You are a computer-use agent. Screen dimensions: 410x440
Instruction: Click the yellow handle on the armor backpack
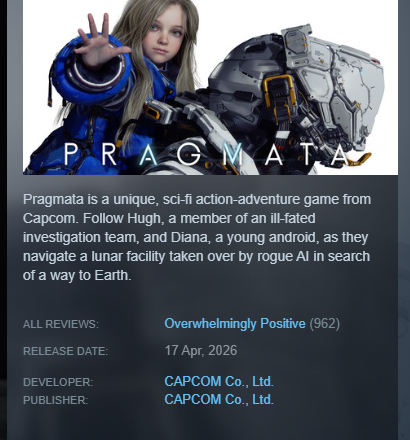point(279,91)
